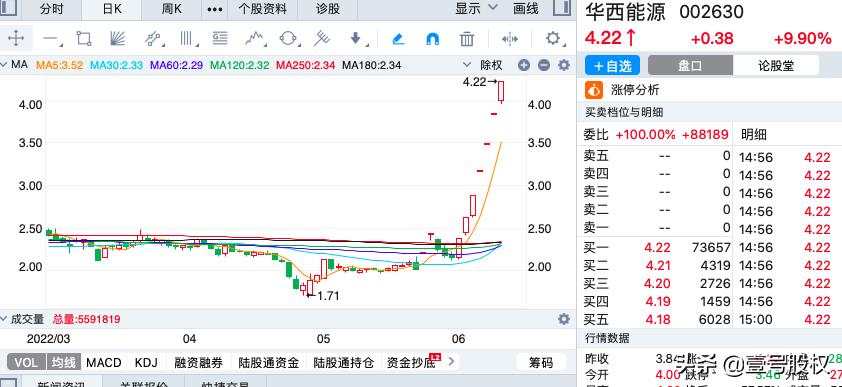842x387 pixels.
Task: Open 诊股 tab
Action: (x=328, y=10)
